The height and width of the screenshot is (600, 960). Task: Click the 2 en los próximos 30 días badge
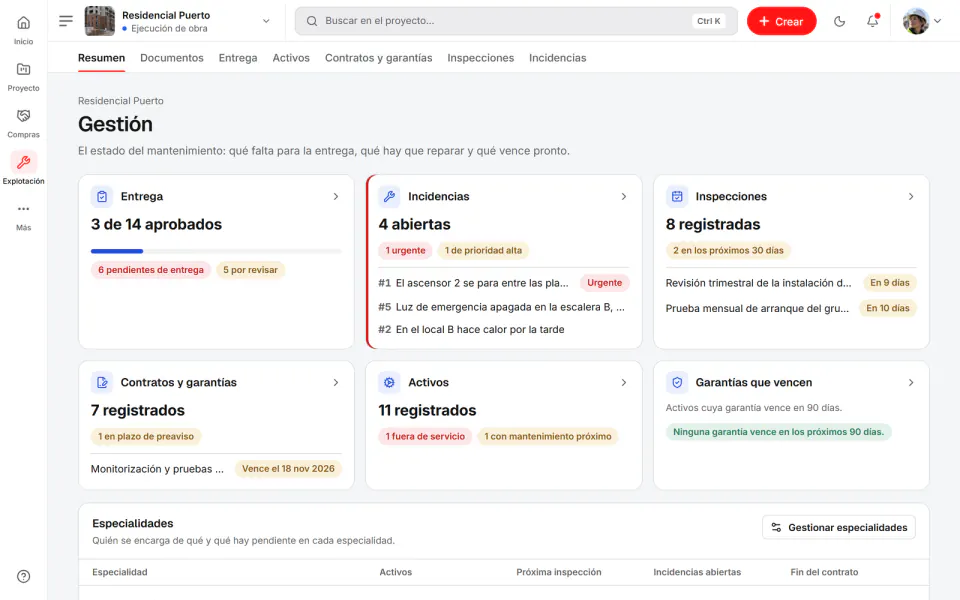pyautogui.click(x=728, y=250)
